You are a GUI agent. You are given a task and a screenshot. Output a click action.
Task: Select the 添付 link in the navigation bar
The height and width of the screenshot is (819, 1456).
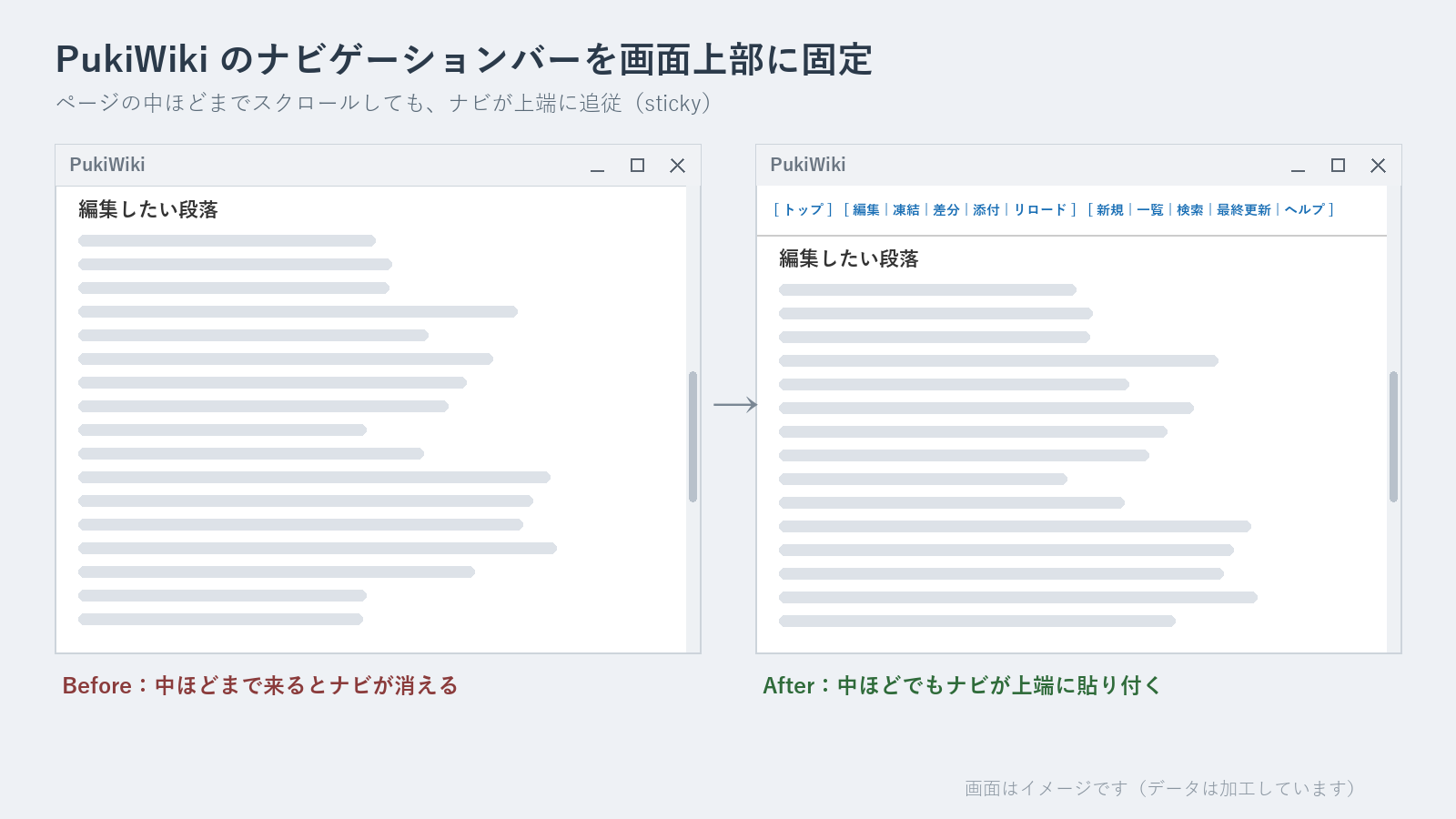pyautogui.click(x=986, y=209)
